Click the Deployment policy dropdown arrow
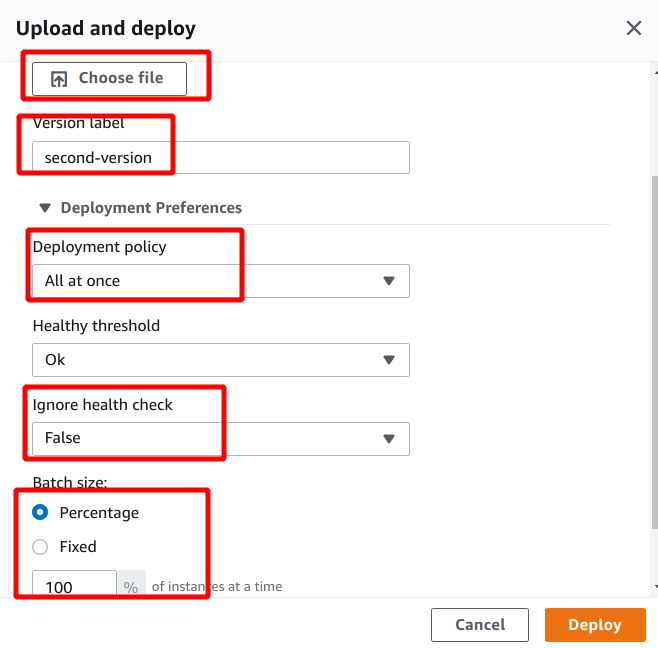The image size is (658, 648). point(389,281)
